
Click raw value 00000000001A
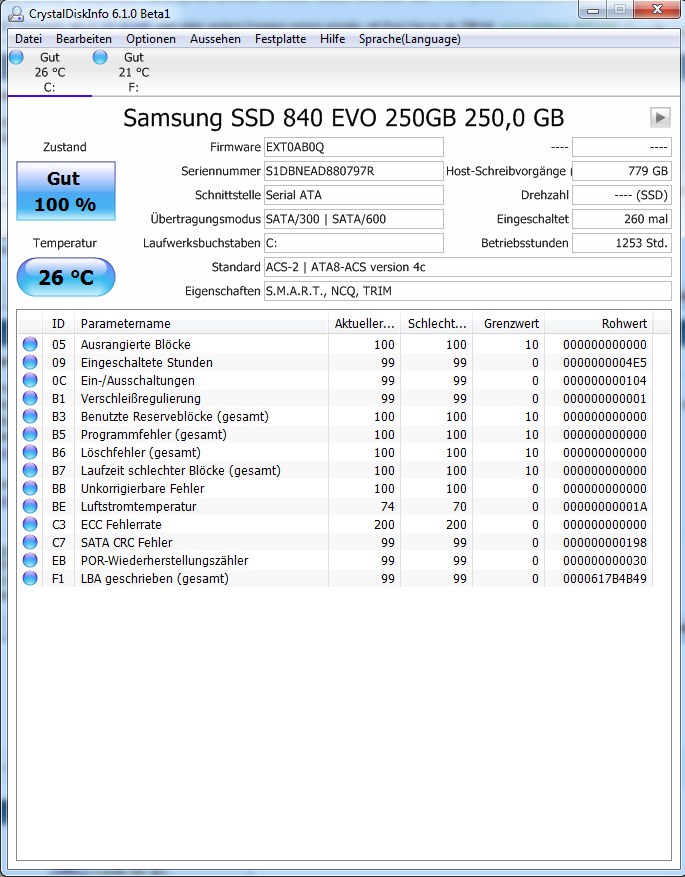[x=604, y=507]
